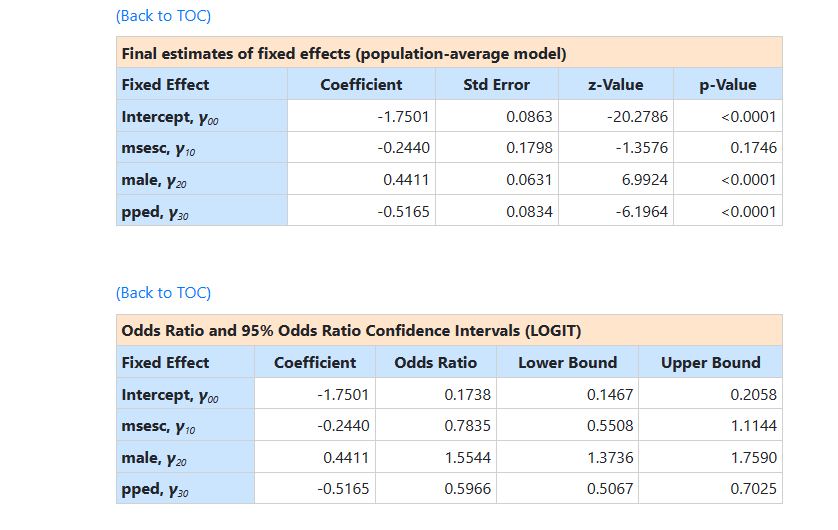Click the intercept z-value -20.2786

pos(637,117)
